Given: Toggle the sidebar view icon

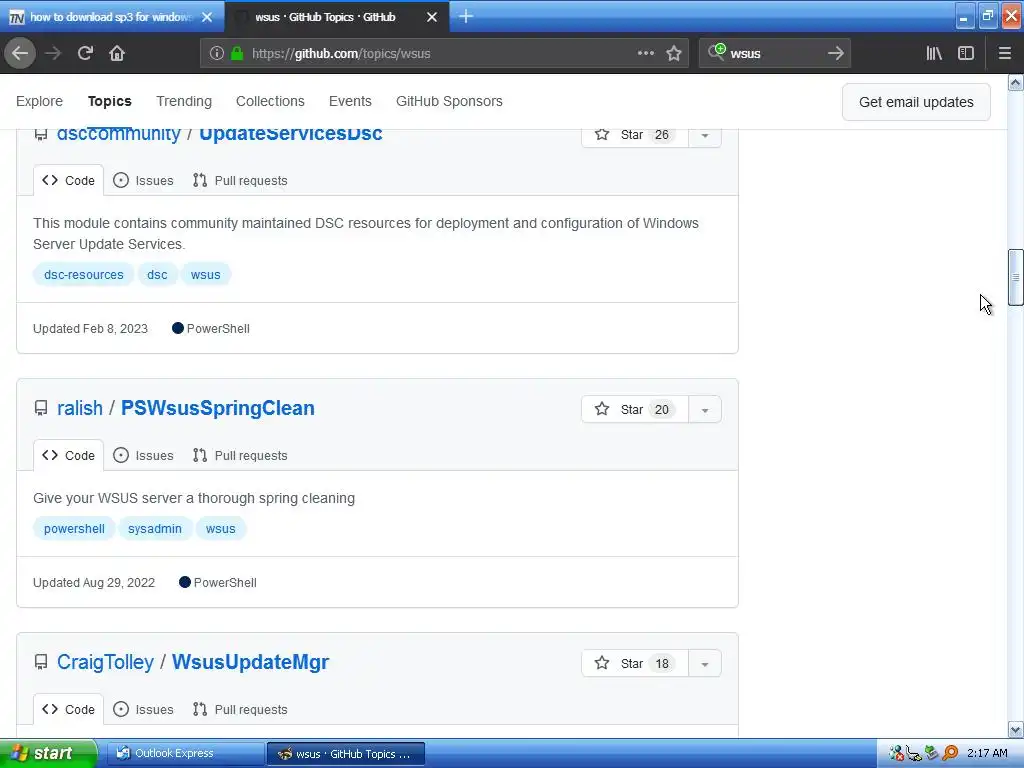Looking at the screenshot, I should click(x=966, y=53).
